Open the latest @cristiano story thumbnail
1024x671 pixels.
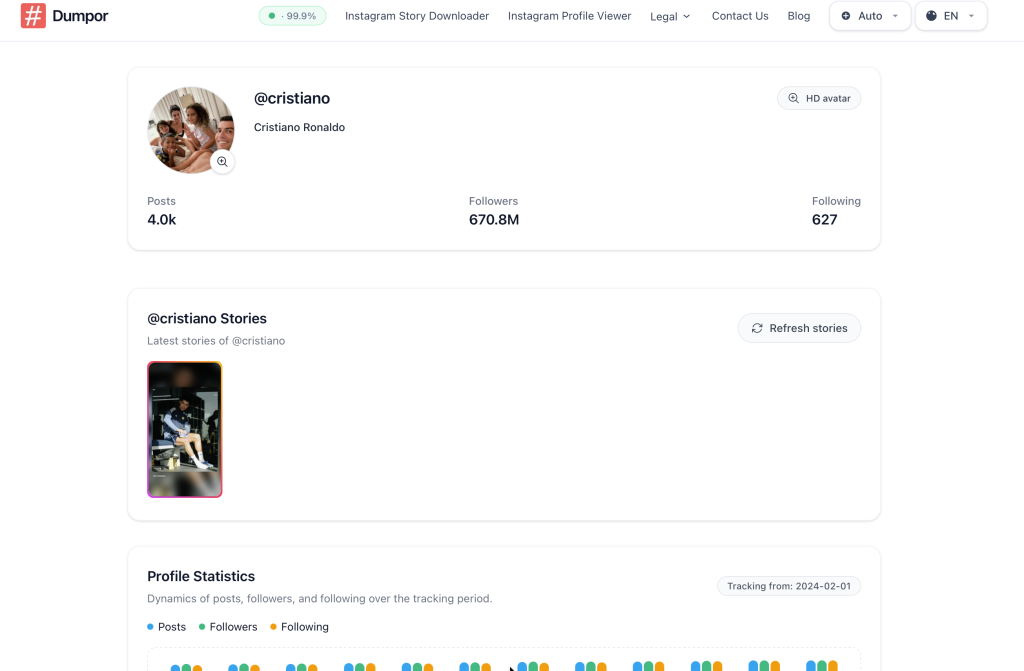[185, 429]
